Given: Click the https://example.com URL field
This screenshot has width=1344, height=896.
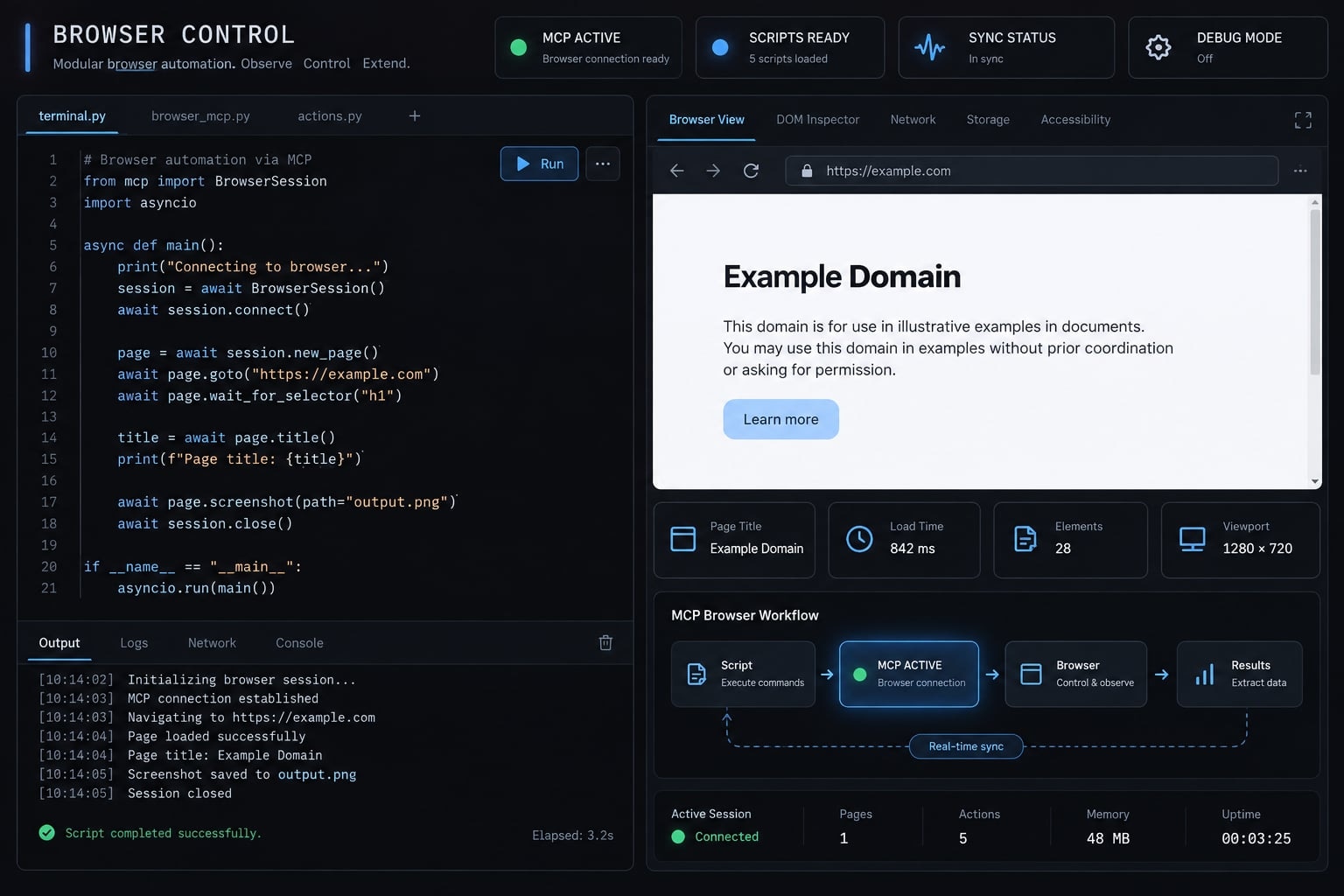Looking at the screenshot, I should (x=1032, y=171).
